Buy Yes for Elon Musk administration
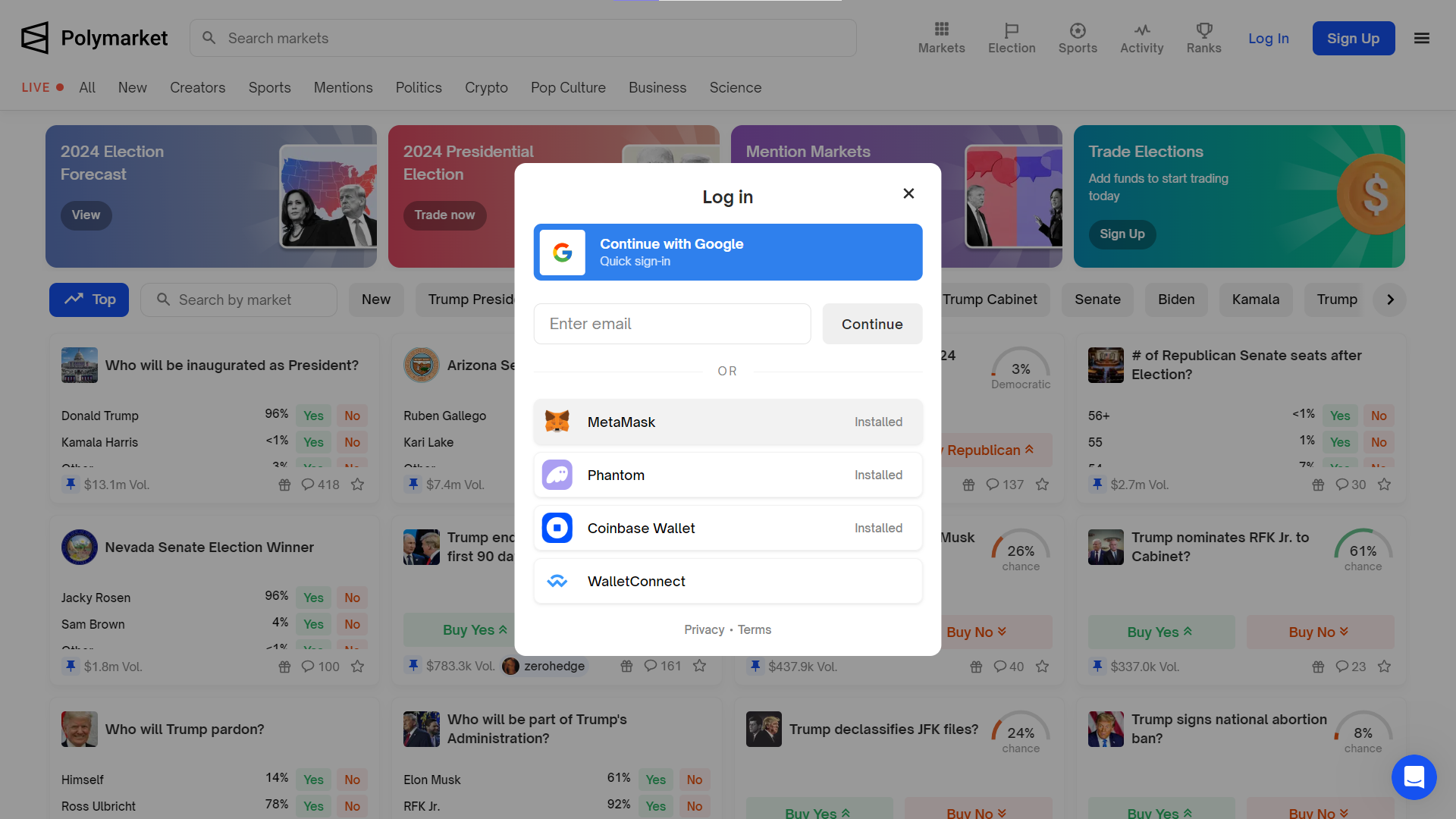The height and width of the screenshot is (819, 1456). pos(655,780)
